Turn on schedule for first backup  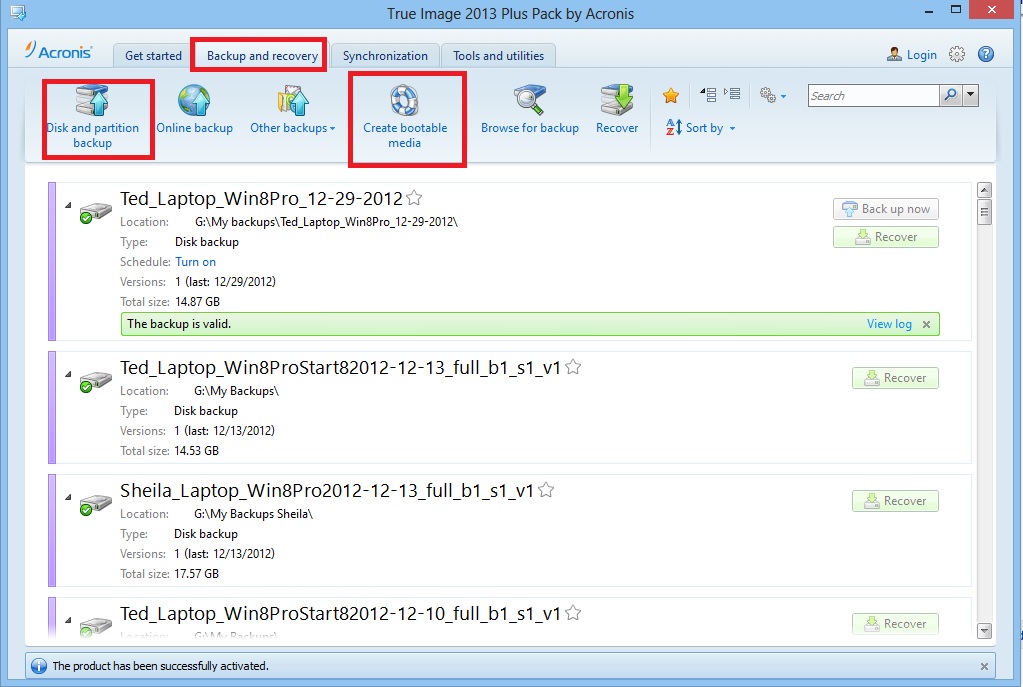195,262
